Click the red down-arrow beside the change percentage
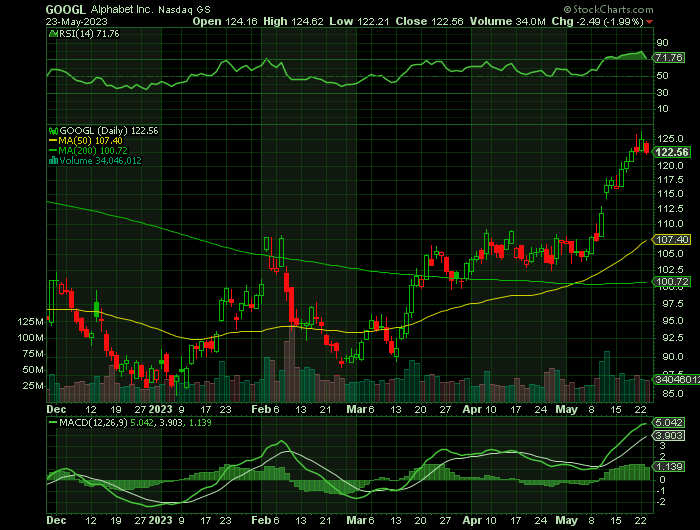Viewport: 700px width, 530px height. click(x=650, y=22)
